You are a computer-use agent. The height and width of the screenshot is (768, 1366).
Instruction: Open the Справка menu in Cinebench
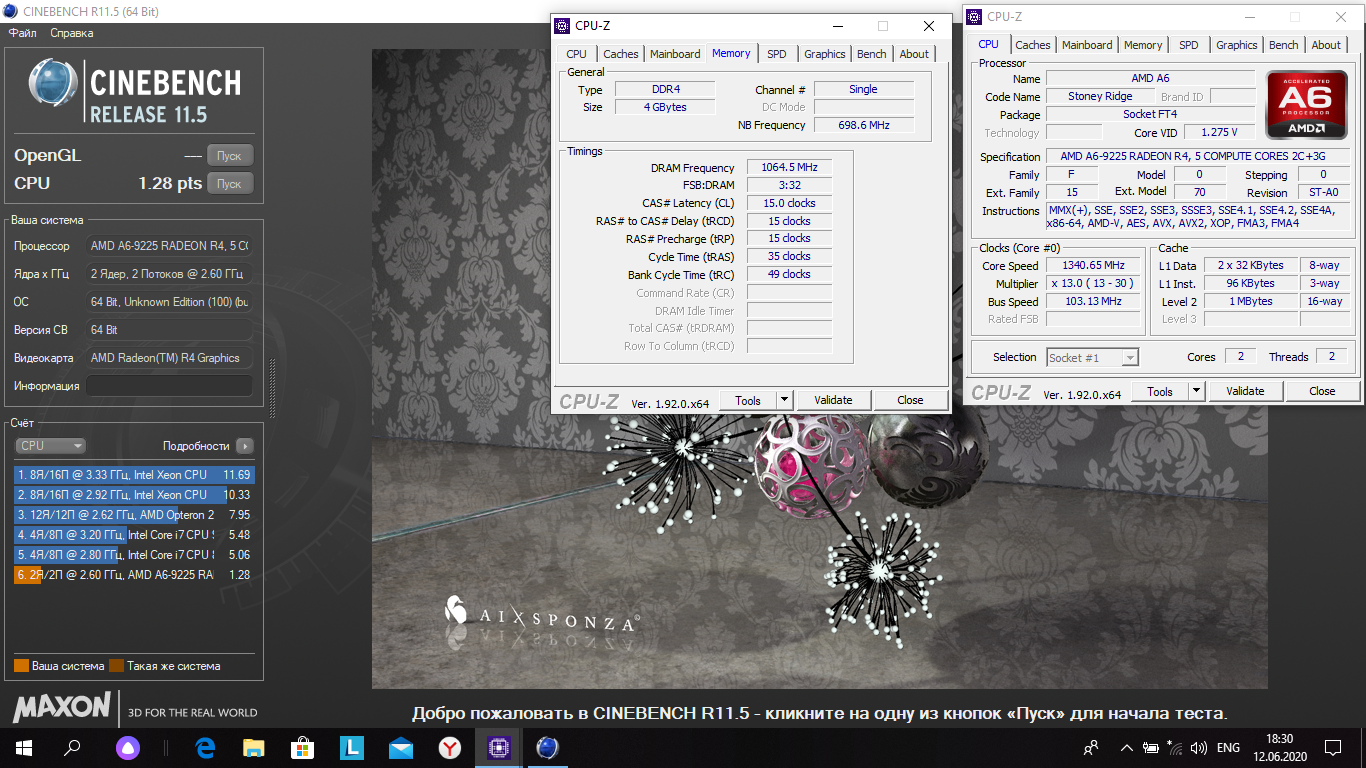[71, 33]
